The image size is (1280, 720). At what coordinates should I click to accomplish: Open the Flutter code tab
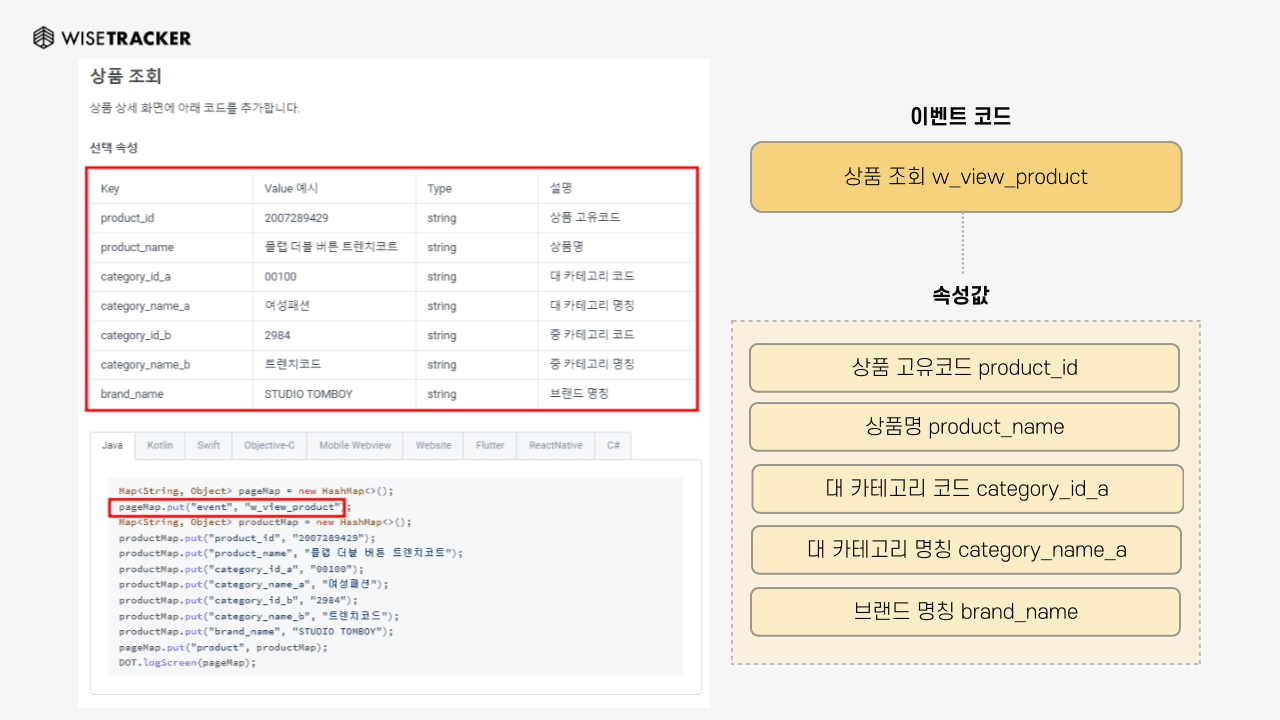click(489, 445)
